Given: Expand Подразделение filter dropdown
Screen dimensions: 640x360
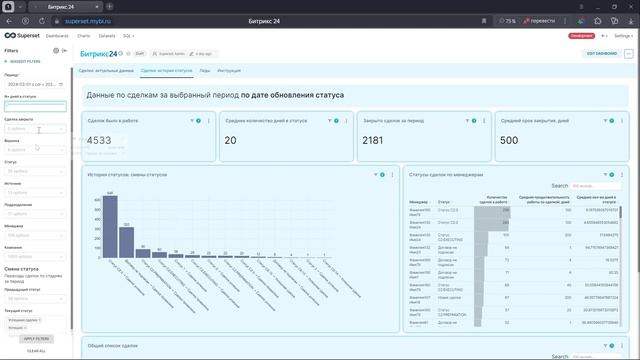Looking at the screenshot, I should pos(35,213).
